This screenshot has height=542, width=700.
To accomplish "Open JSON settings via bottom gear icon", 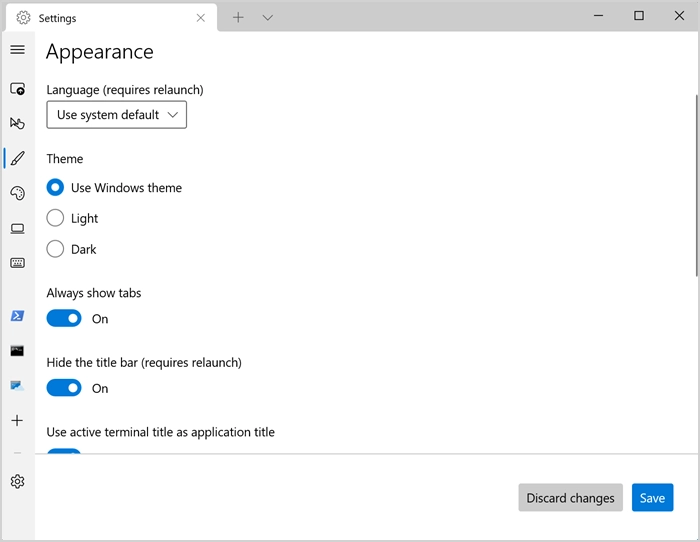I will pyautogui.click(x=17, y=482).
